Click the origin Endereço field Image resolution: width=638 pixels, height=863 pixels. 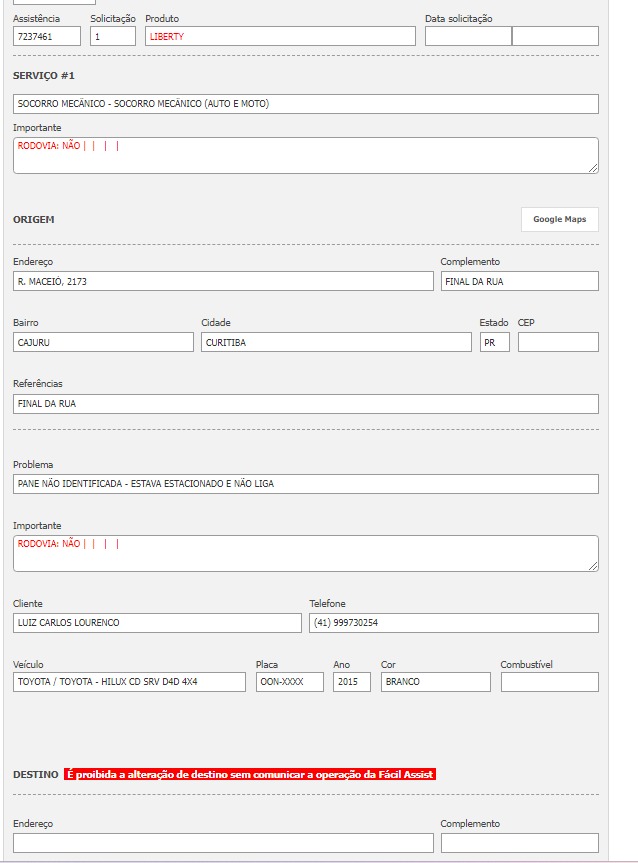pyautogui.click(x=223, y=282)
